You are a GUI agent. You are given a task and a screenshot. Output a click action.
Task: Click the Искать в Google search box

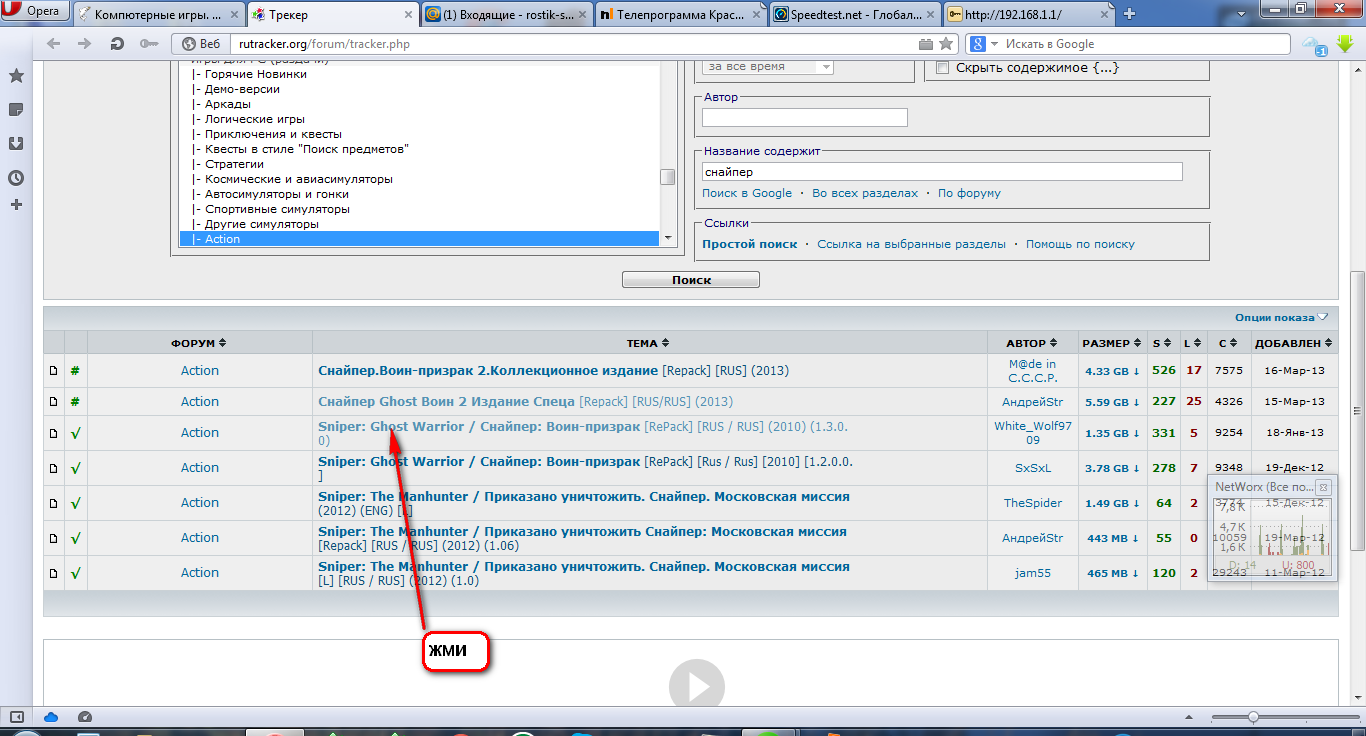(1140, 44)
